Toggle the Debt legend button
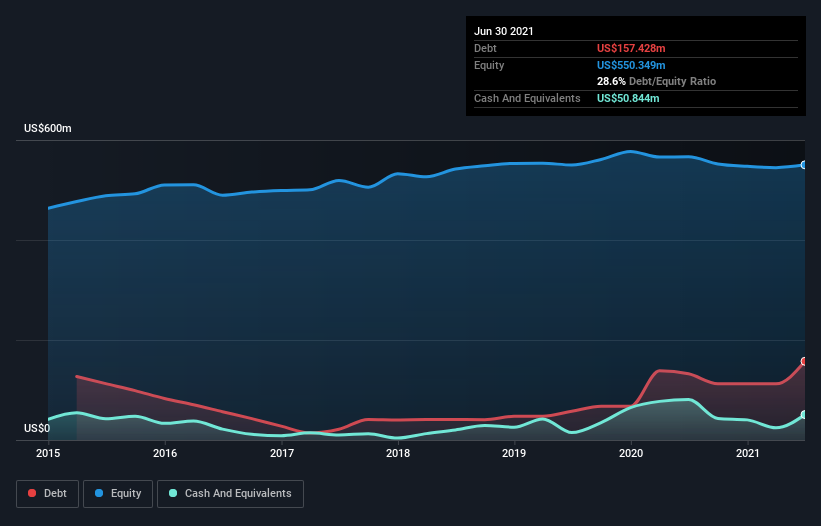The height and width of the screenshot is (526, 821). tap(48, 494)
